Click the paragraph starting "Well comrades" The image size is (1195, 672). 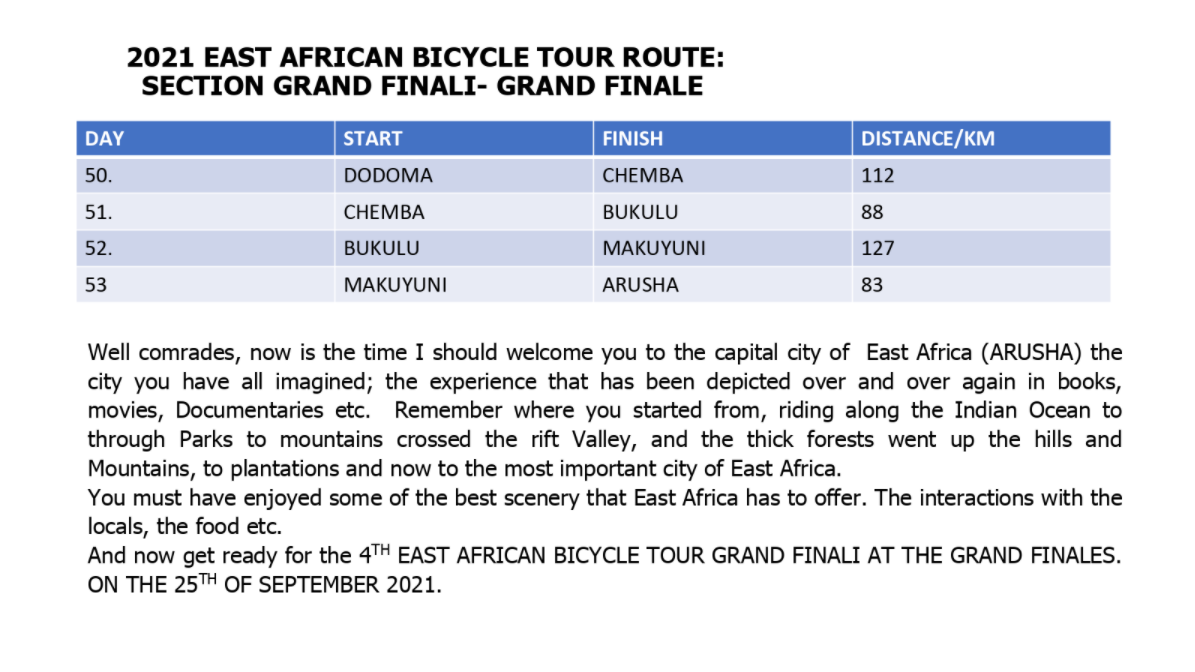(605, 410)
